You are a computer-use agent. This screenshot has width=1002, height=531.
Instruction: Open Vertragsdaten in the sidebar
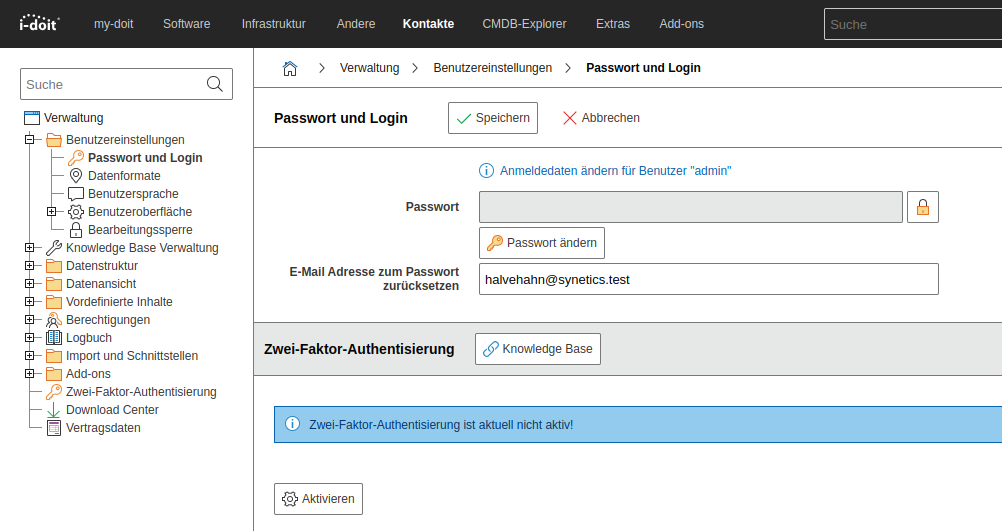pyautogui.click(x=103, y=428)
